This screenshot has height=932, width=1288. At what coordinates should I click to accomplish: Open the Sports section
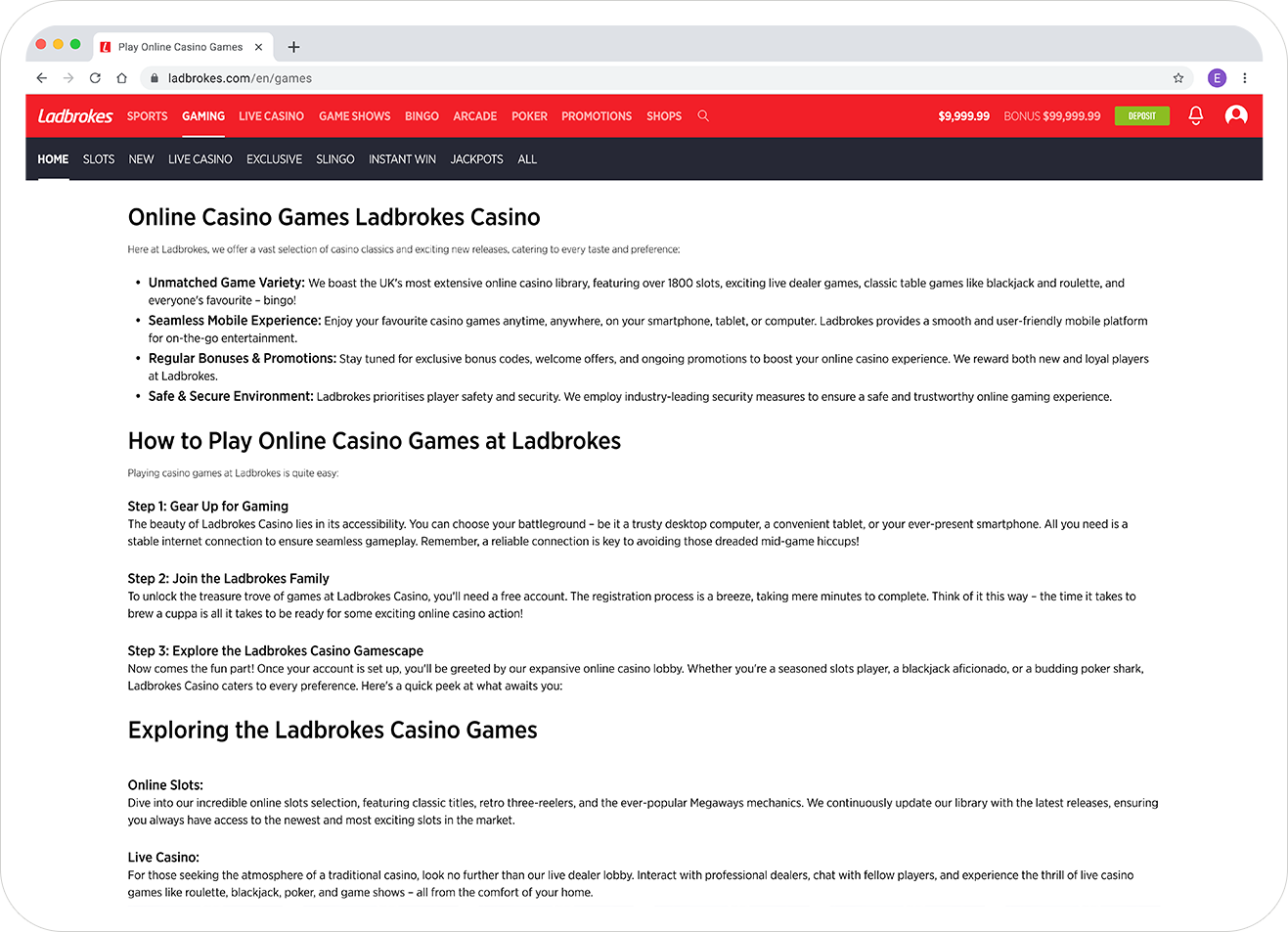(148, 116)
